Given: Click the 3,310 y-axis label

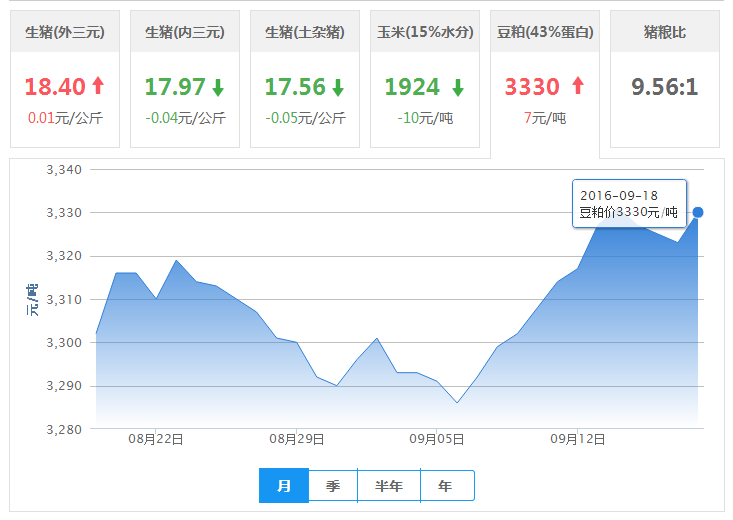Looking at the screenshot, I should tap(64, 299).
